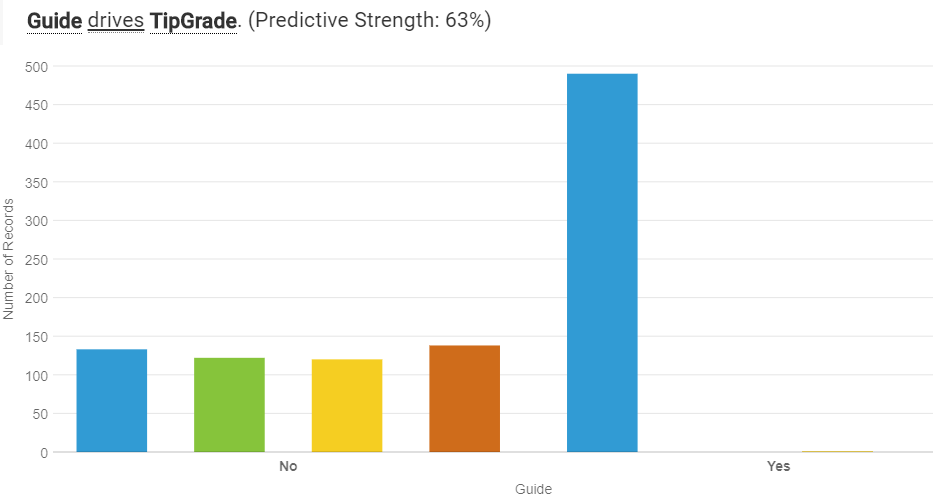Click the 400 tick label on y-axis

[37, 143]
